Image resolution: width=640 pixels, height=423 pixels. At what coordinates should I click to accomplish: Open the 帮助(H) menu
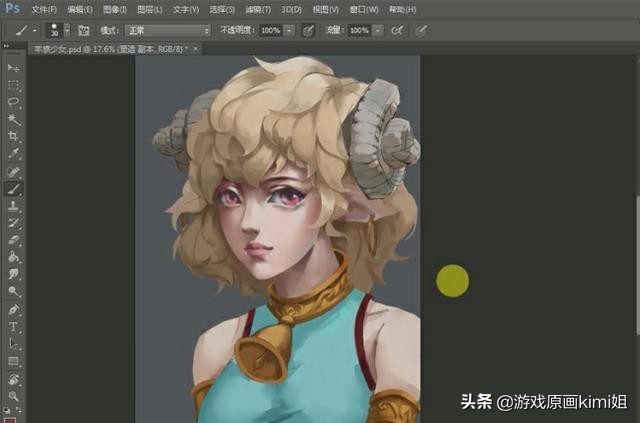pos(402,9)
